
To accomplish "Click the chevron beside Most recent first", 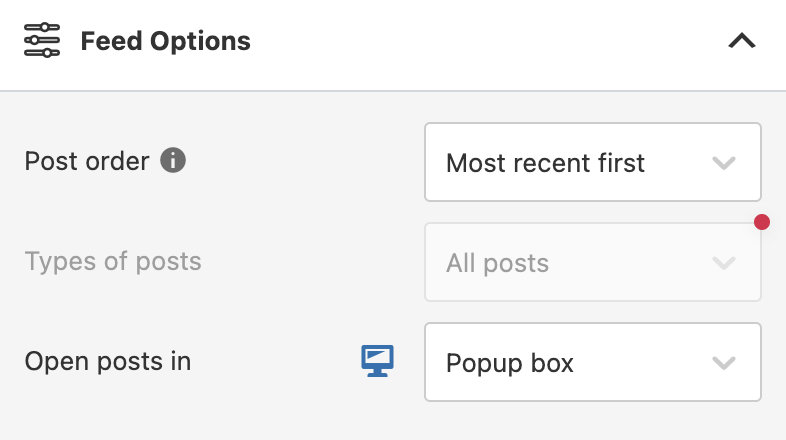I will (724, 163).
